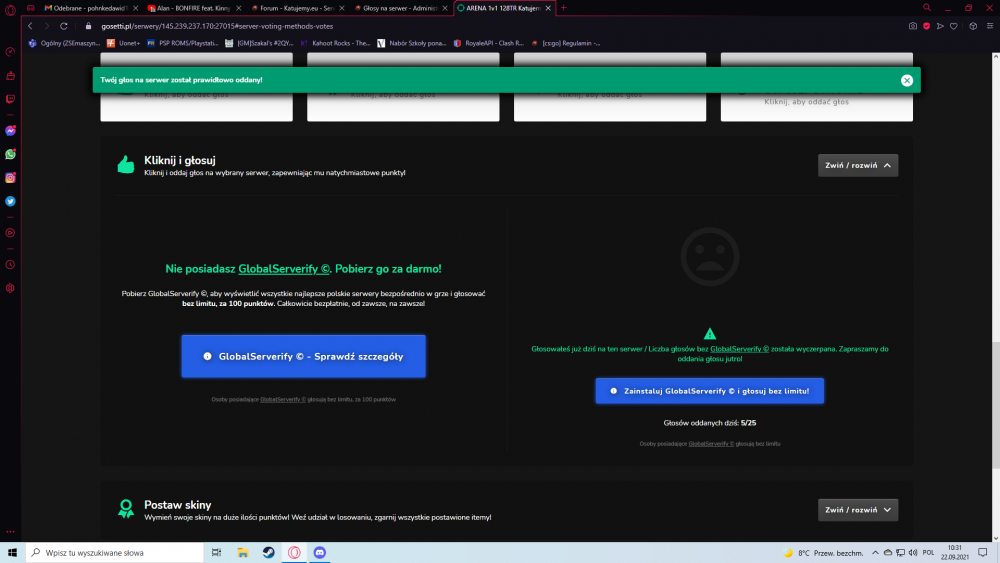Open History clock icon in sidebar
Image resolution: width=1000 pixels, height=563 pixels.
pyautogui.click(x=10, y=265)
